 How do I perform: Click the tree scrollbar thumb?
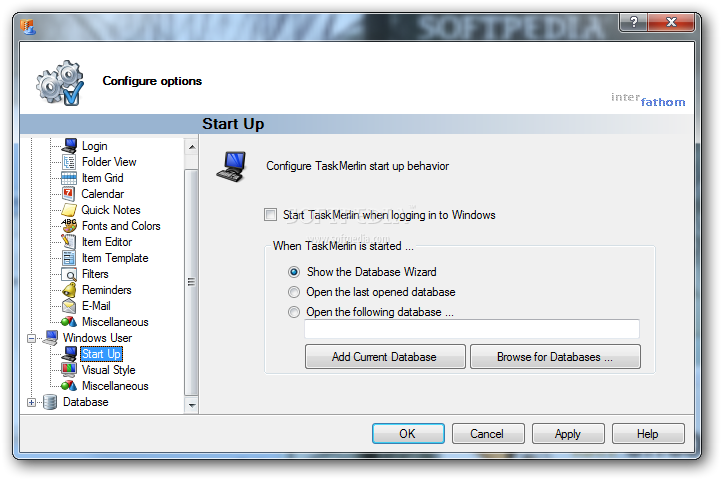[192, 282]
